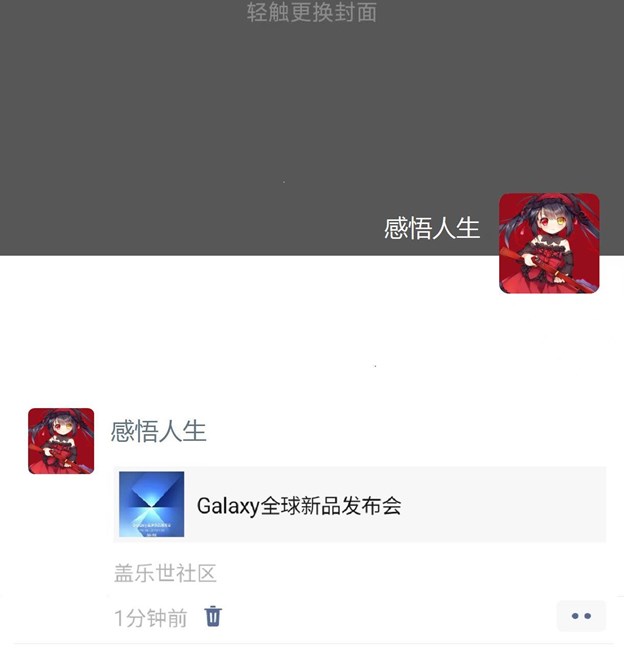Open the two-dot like and comment menu
Viewport: 624px width, 650px height.
(x=581, y=616)
